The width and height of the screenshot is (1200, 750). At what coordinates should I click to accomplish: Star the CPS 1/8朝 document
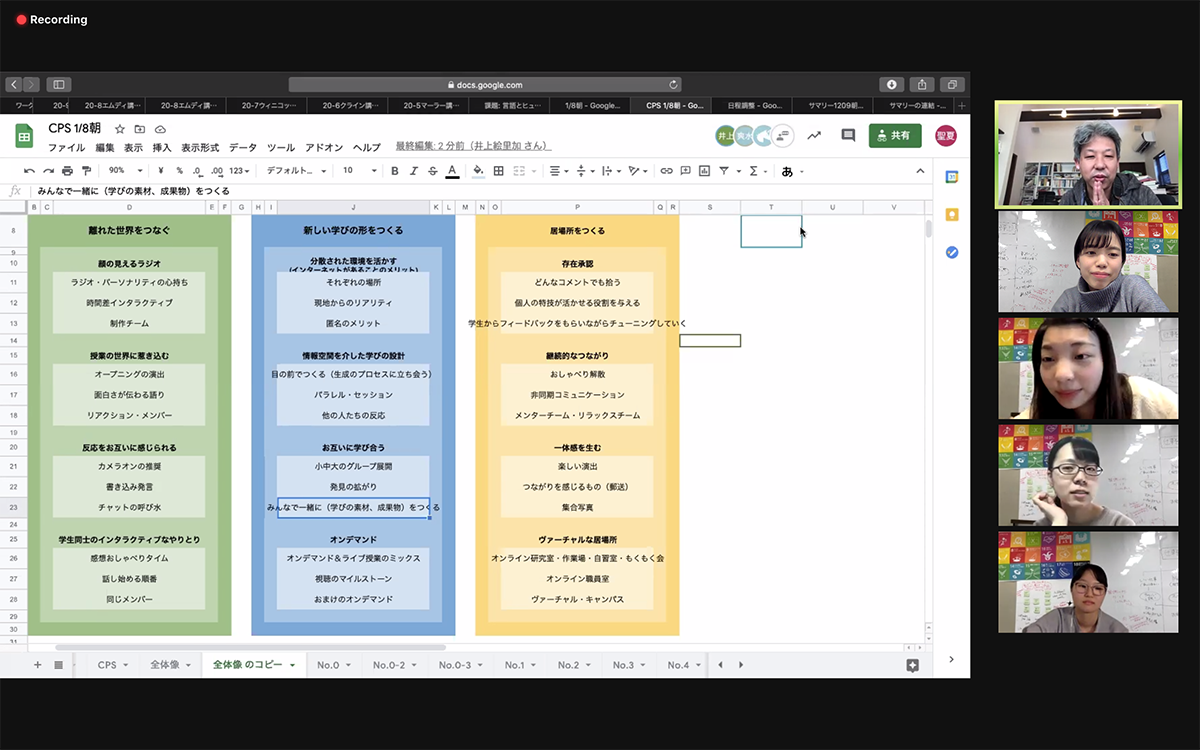point(120,129)
